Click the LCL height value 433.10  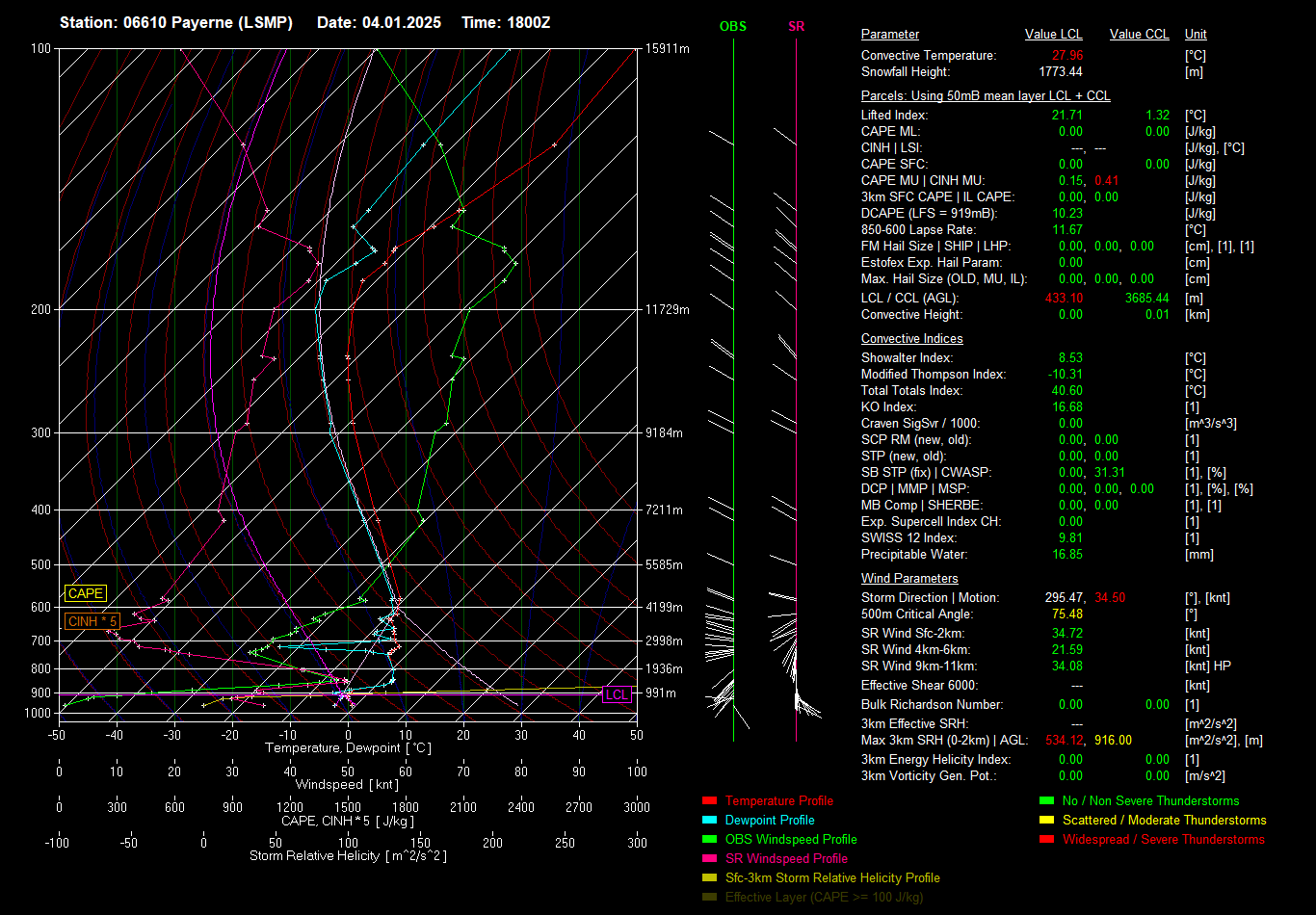tap(1064, 299)
